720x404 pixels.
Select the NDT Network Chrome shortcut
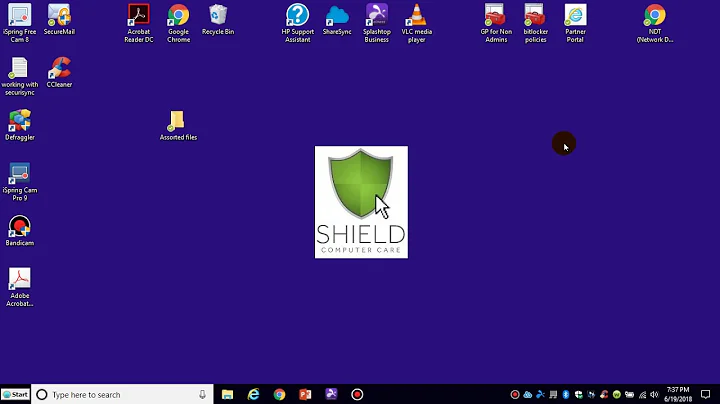tap(655, 23)
